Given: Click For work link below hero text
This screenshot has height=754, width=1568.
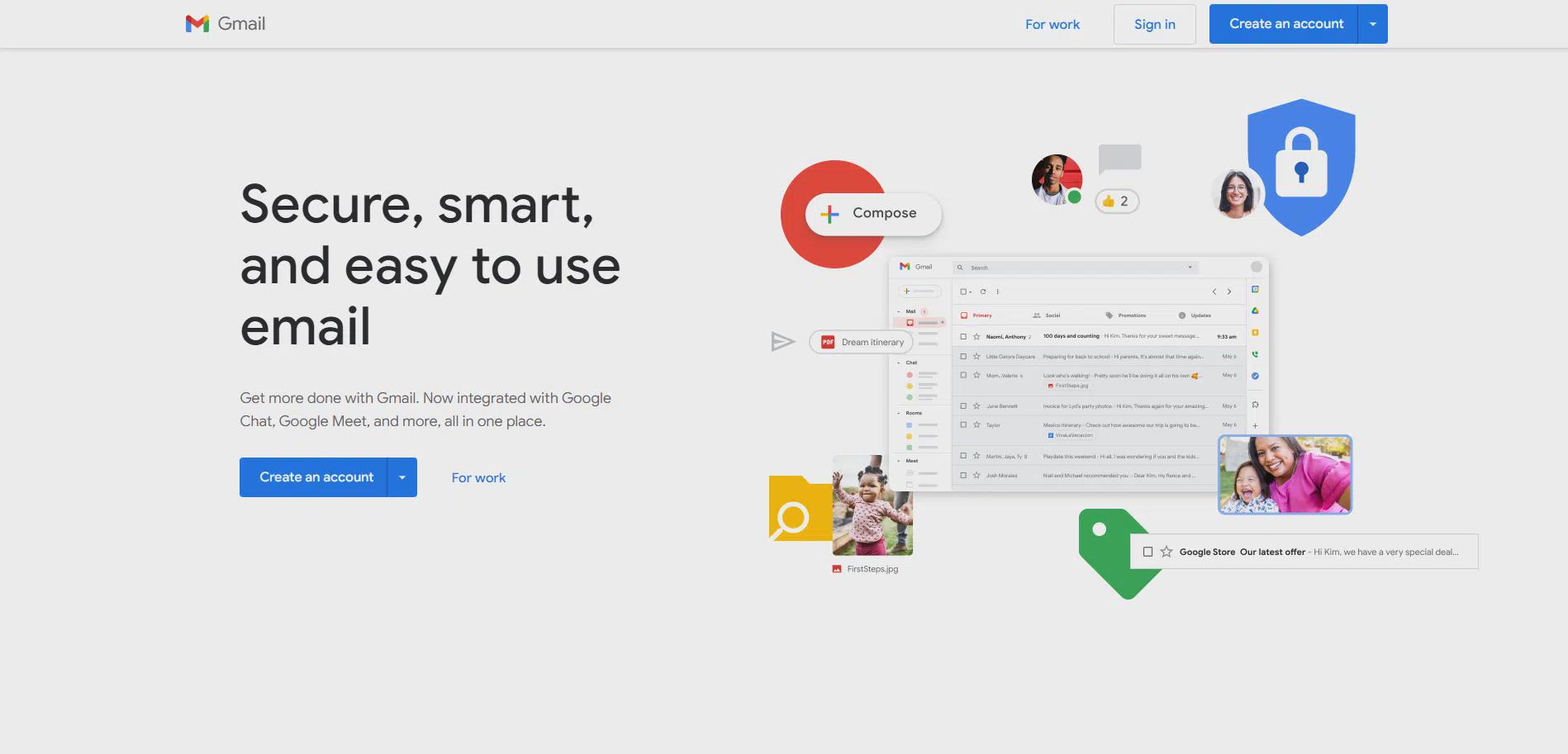Looking at the screenshot, I should point(478,478).
